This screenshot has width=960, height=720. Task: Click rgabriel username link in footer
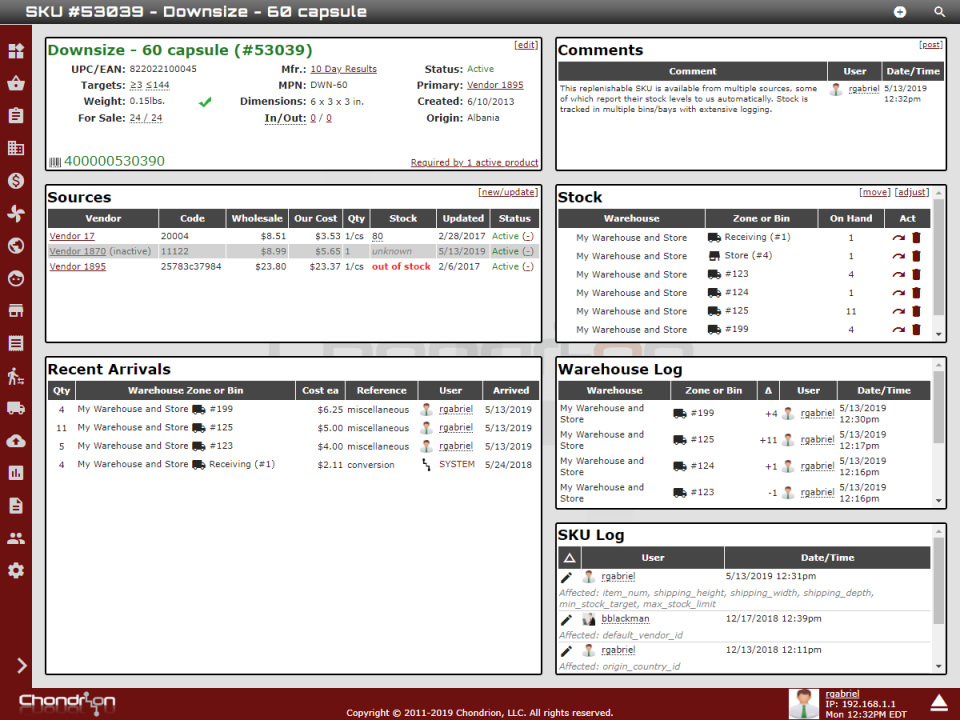842,694
